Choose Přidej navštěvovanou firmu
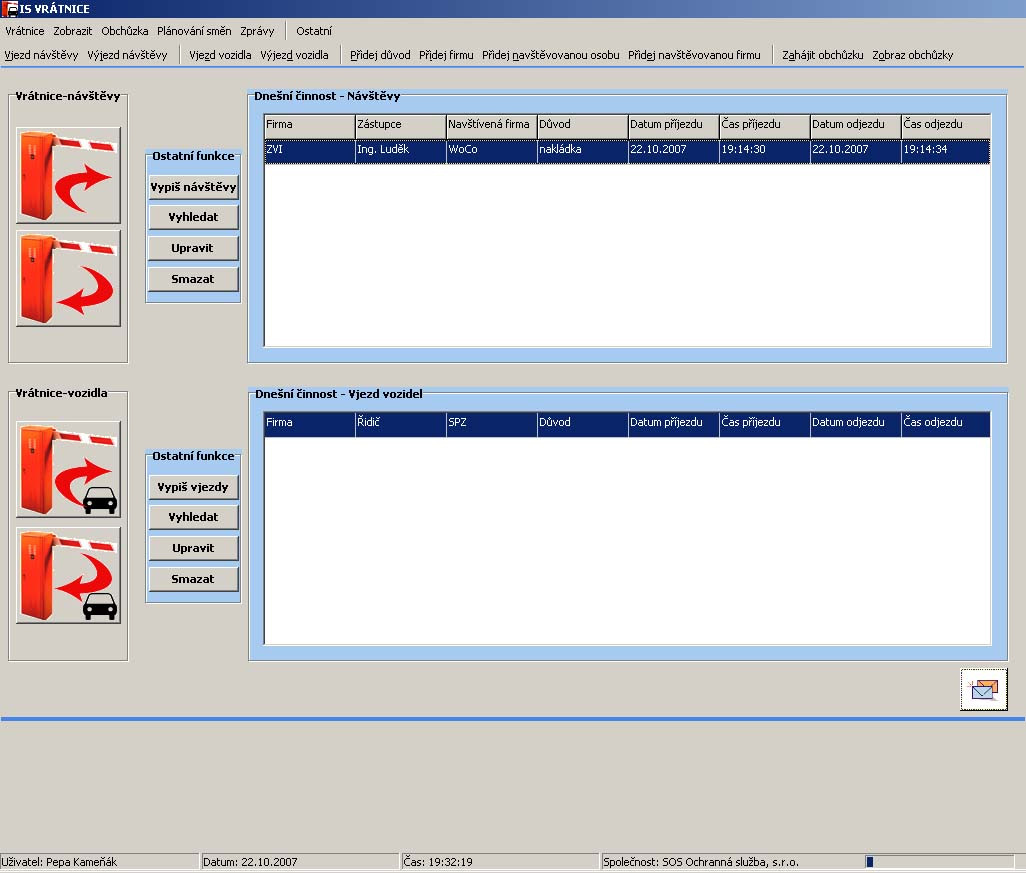 click(694, 55)
